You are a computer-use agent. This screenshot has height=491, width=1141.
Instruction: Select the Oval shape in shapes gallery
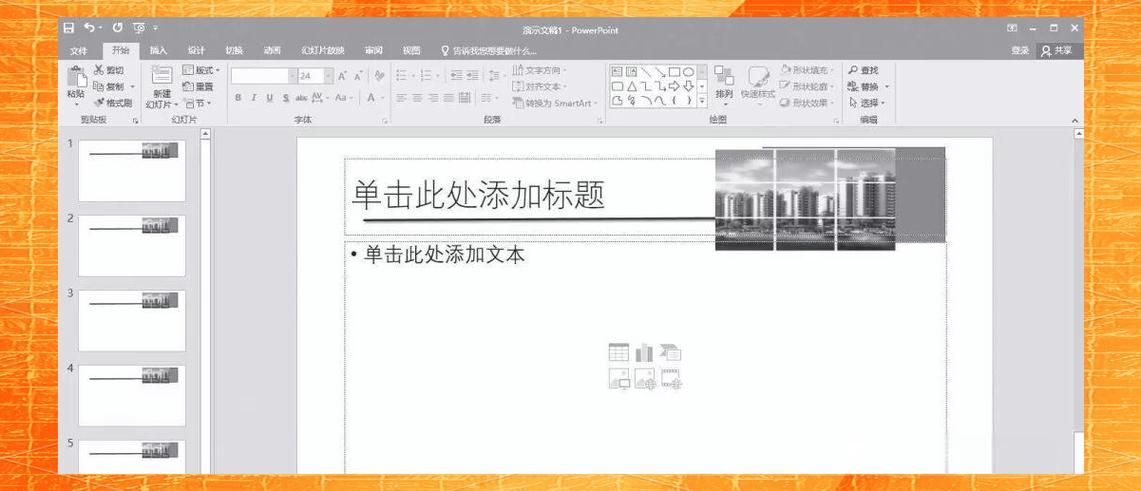[688, 71]
